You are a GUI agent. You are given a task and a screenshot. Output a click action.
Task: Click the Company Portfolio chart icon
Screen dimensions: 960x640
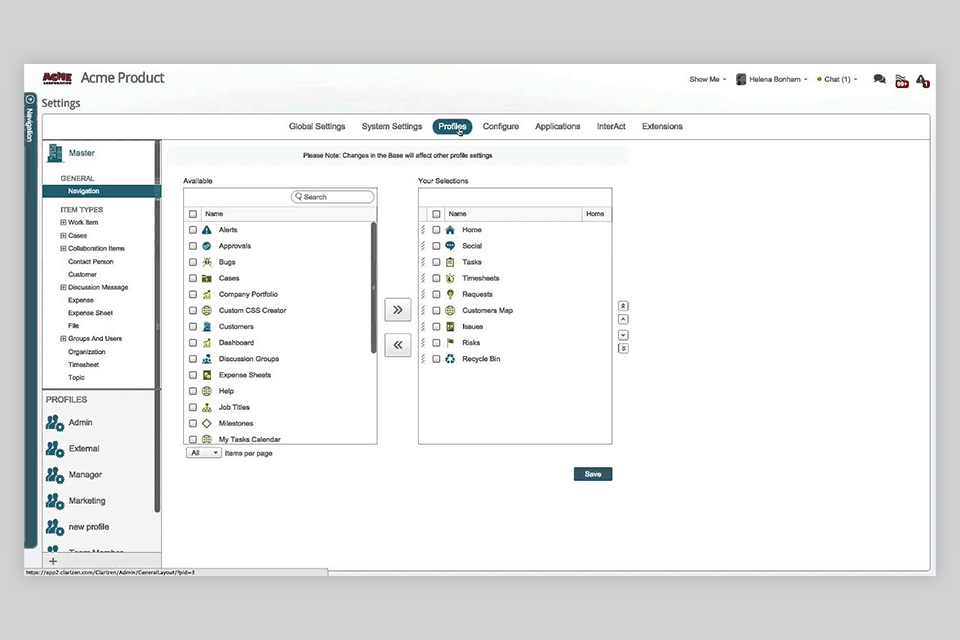pyautogui.click(x=207, y=295)
